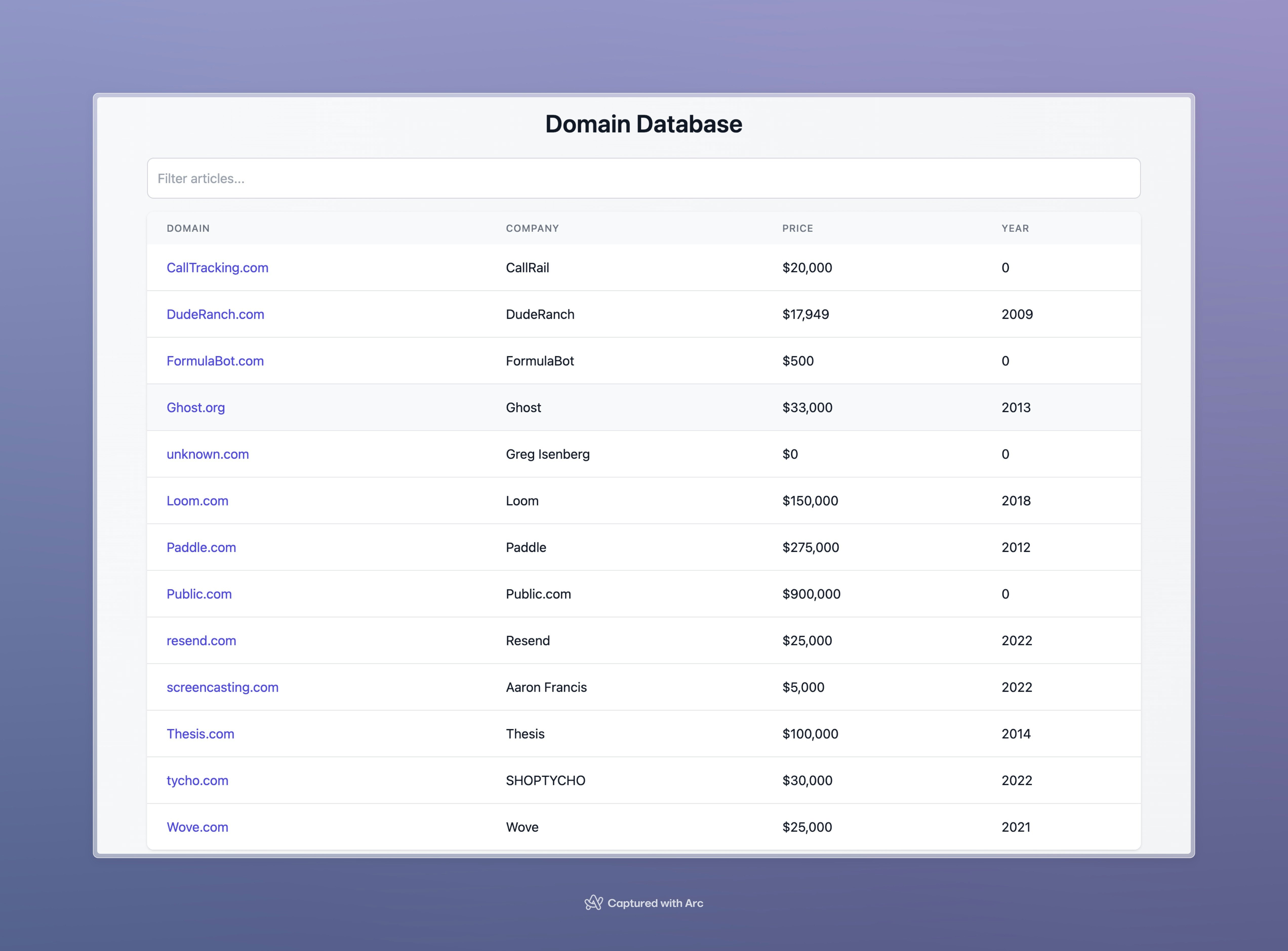Open the Wove.com domain link
1288x951 pixels.
[x=197, y=827]
